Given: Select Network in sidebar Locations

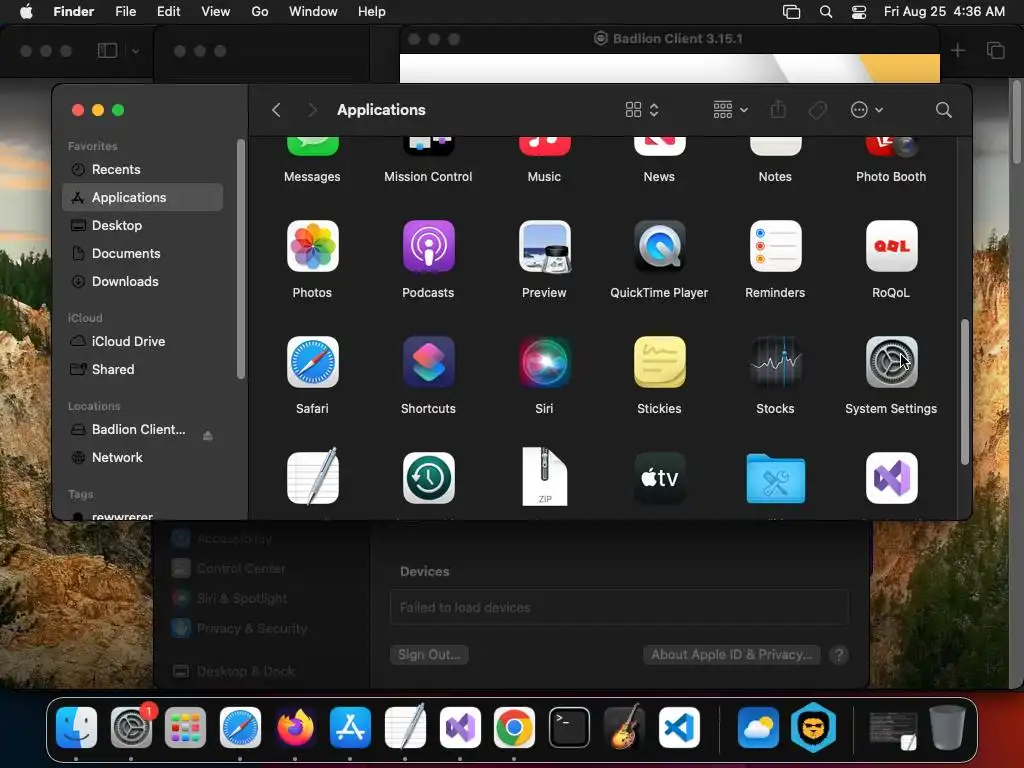Looking at the screenshot, I should [x=142, y=458].
